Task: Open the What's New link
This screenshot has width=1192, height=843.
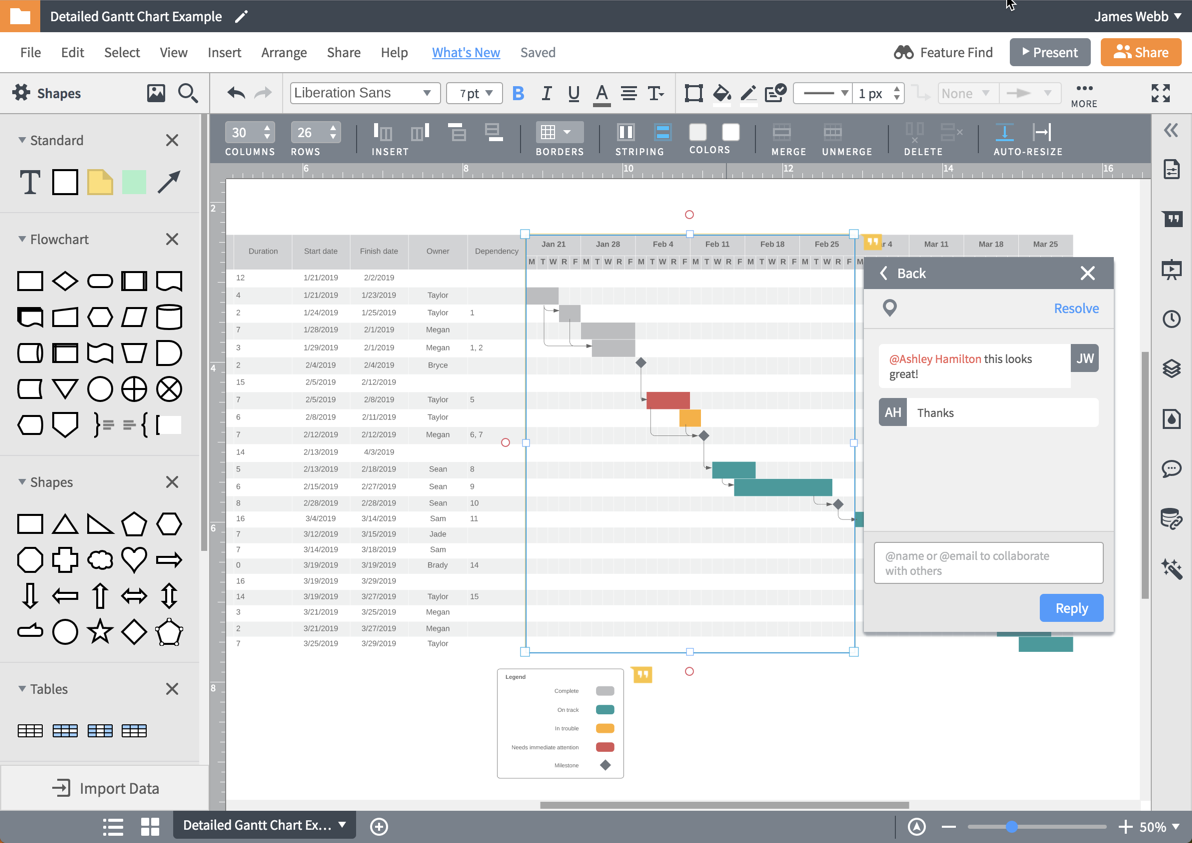Action: coord(466,52)
